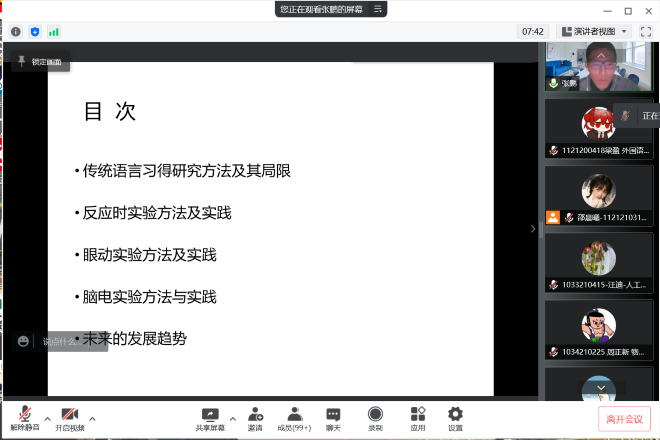Open the 成员 members list
660x440 pixels.
pyautogui.click(x=295, y=417)
